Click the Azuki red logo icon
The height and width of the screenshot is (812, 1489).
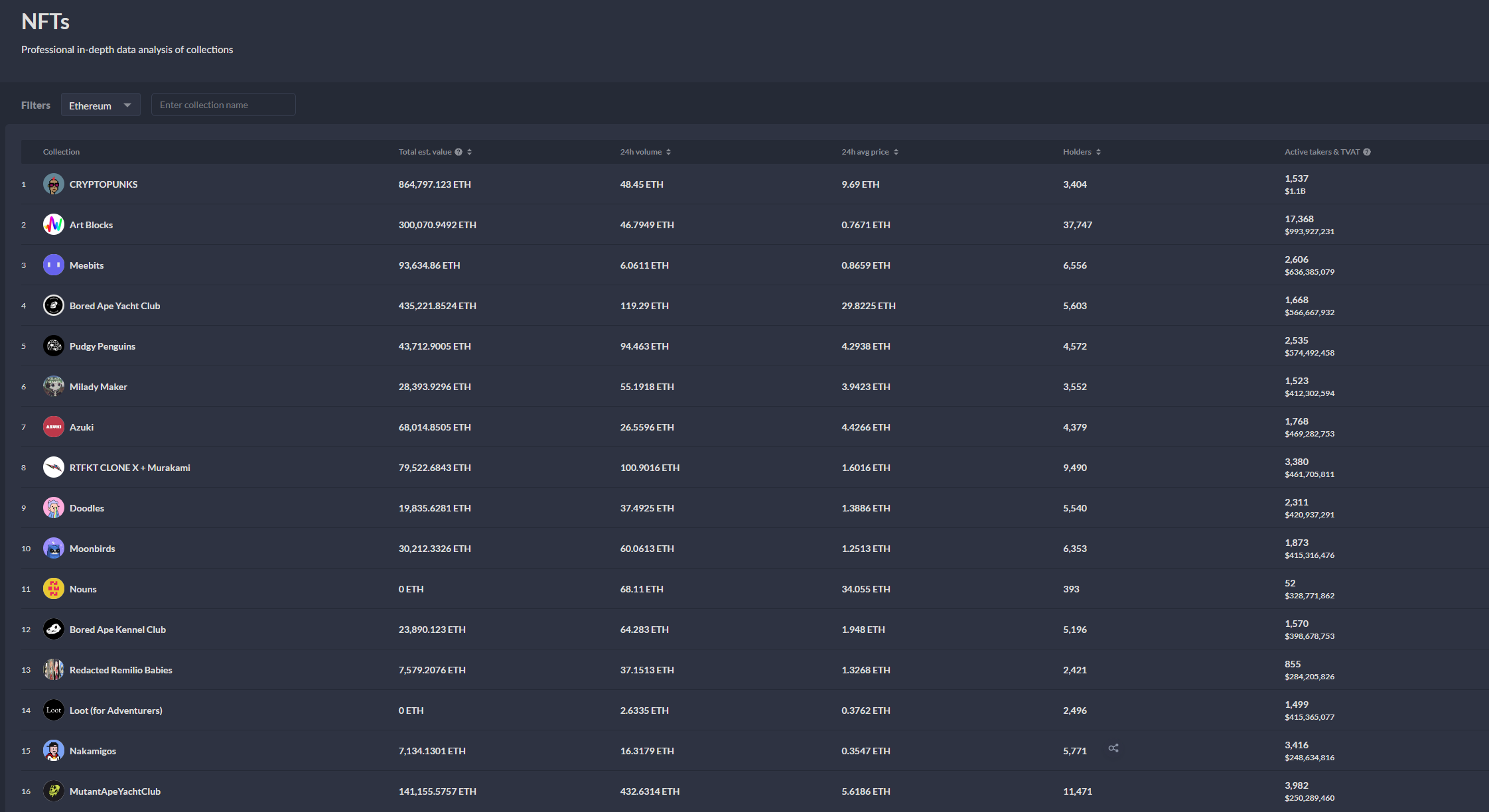(54, 427)
